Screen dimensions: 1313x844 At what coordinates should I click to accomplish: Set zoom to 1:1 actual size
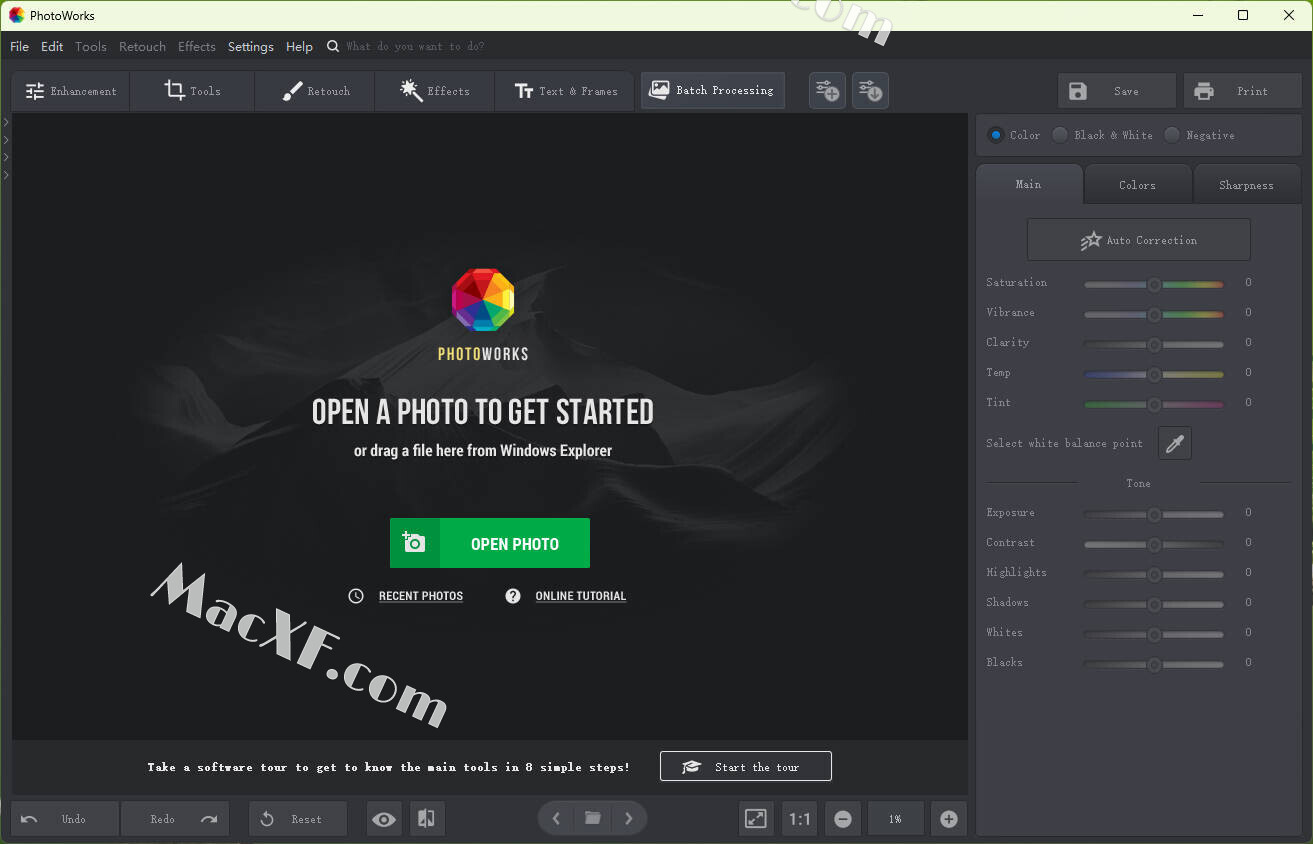(800, 819)
